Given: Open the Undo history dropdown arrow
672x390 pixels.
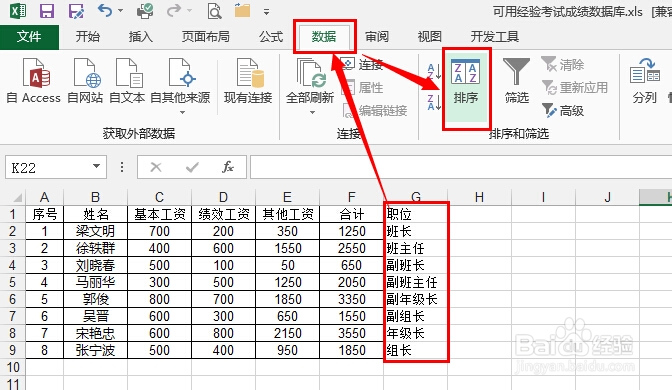Looking at the screenshot, I should 120,10.
